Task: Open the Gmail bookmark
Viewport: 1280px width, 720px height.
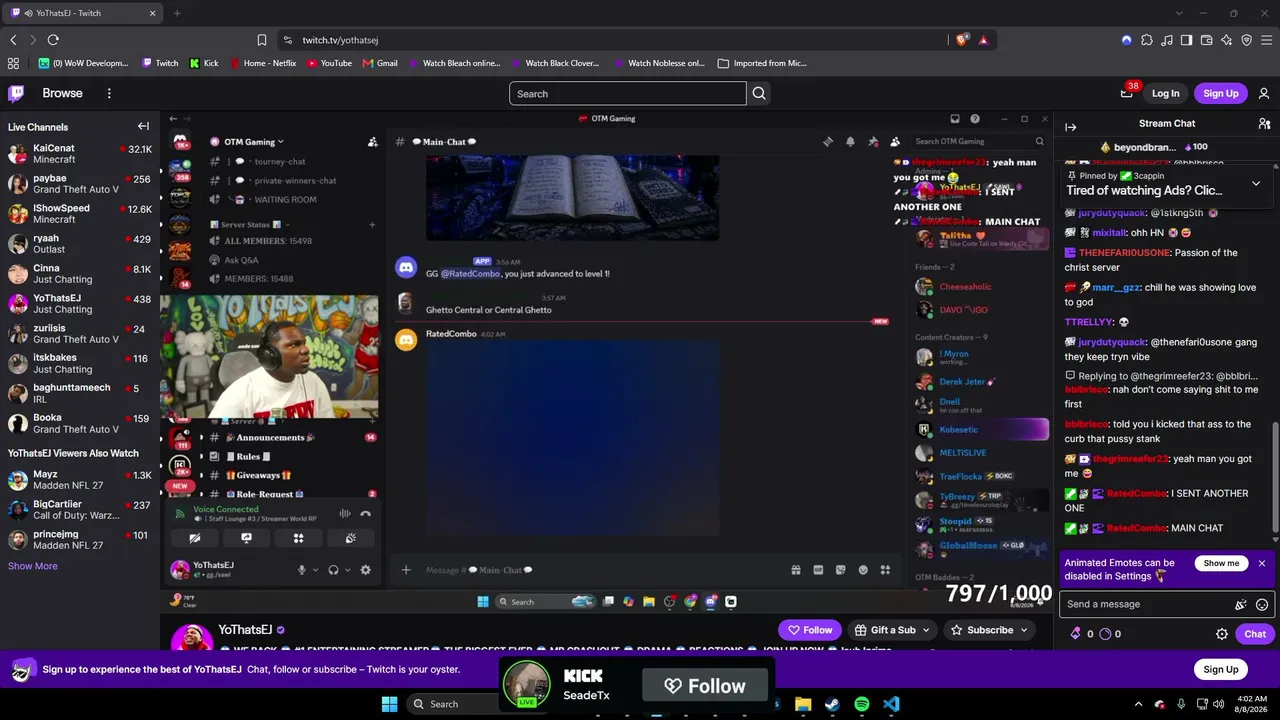Action: click(380, 63)
